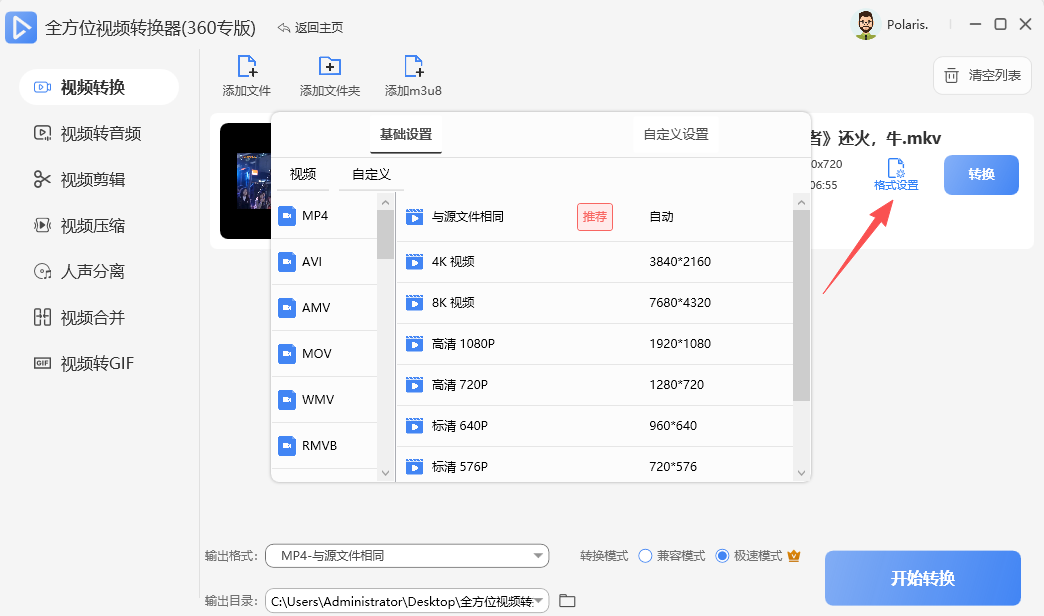
Task: Click 返回主页 at the top
Action: tap(311, 27)
